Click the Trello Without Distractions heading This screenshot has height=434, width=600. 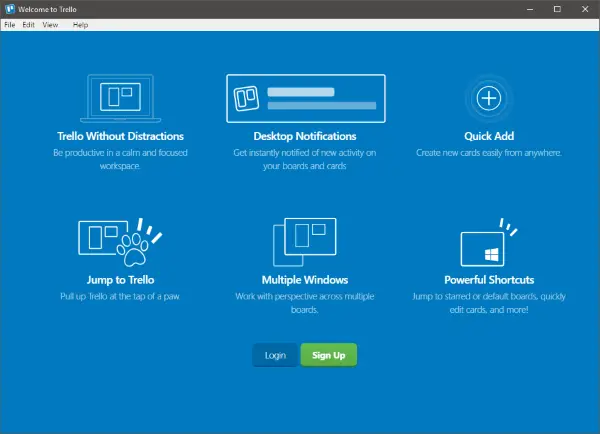[x=121, y=136]
